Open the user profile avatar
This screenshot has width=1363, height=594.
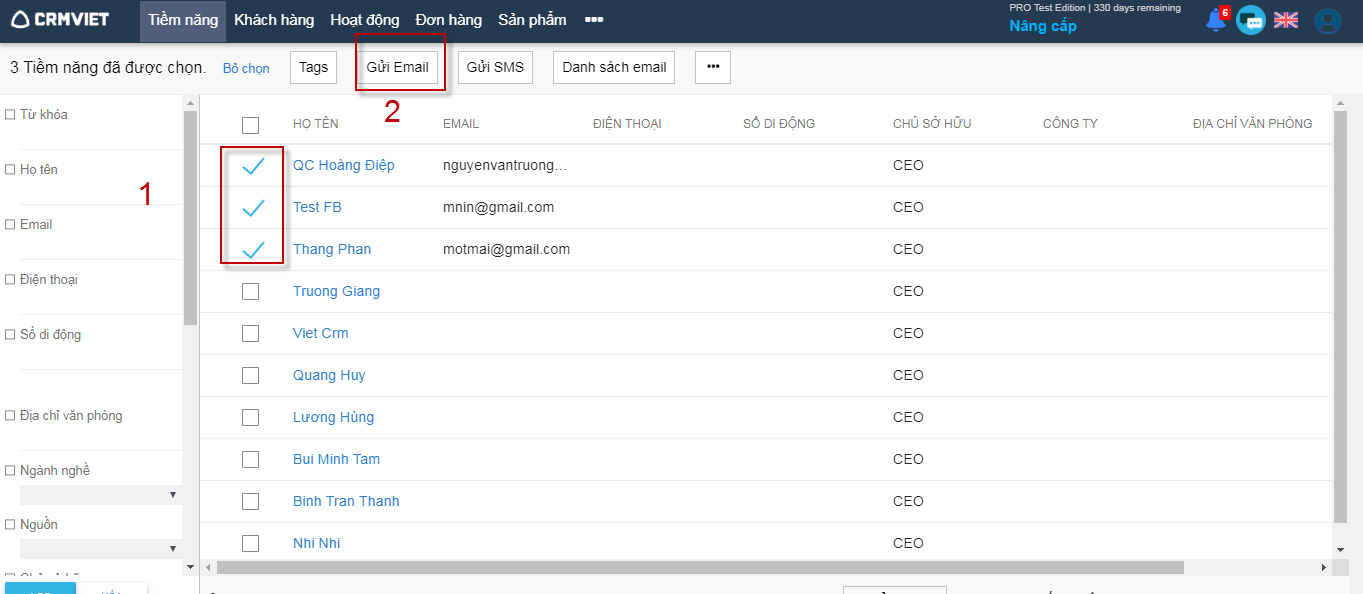(x=1327, y=21)
